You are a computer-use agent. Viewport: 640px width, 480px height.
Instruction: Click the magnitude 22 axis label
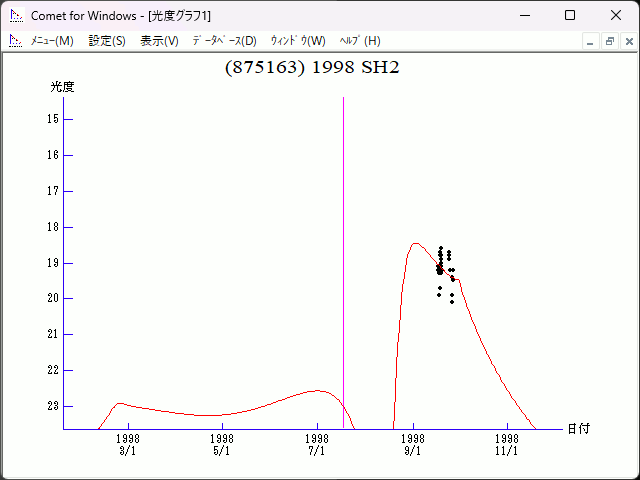[53, 370]
